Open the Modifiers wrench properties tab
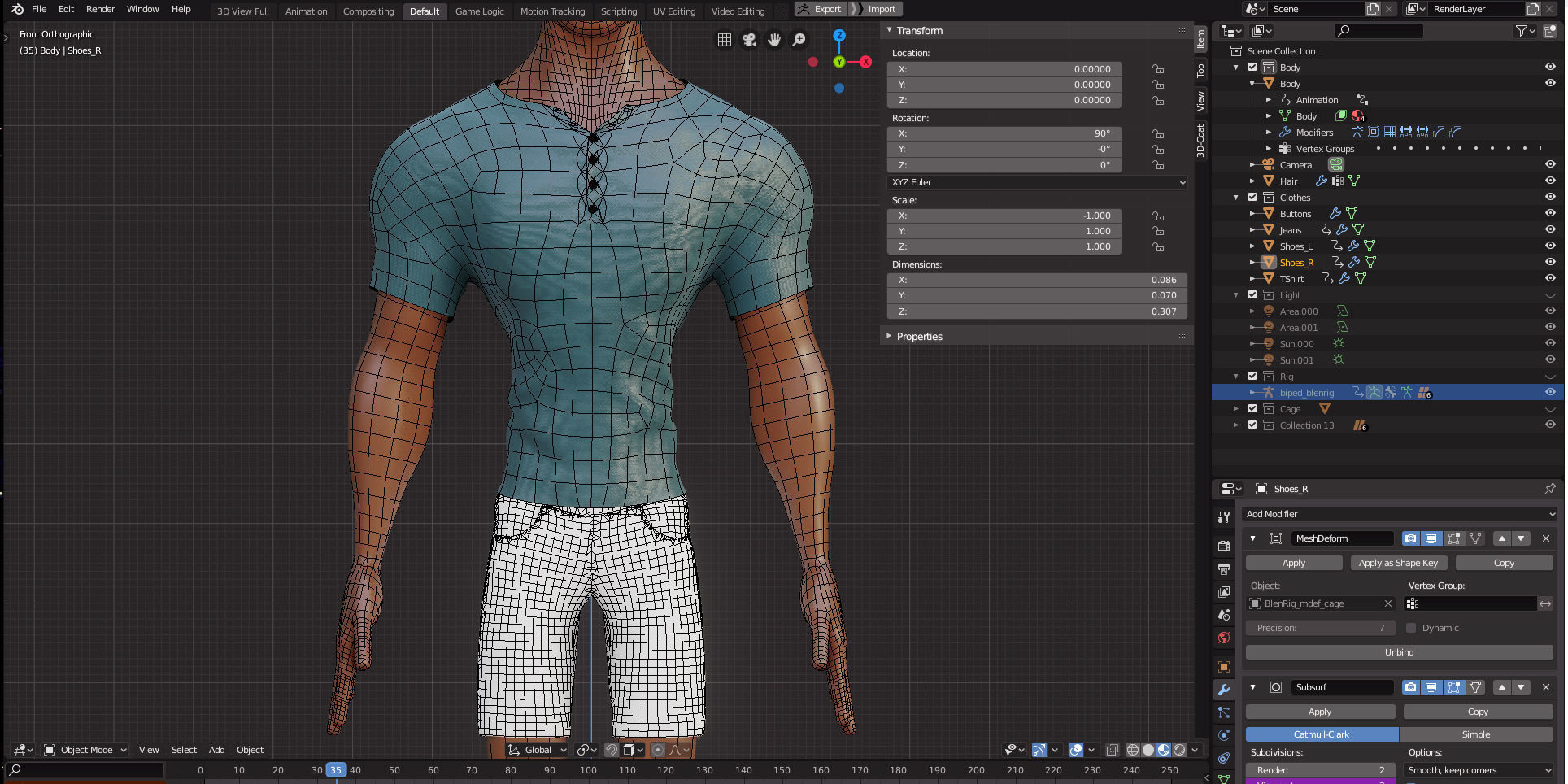This screenshot has height=784, width=1568. pyautogui.click(x=1224, y=690)
